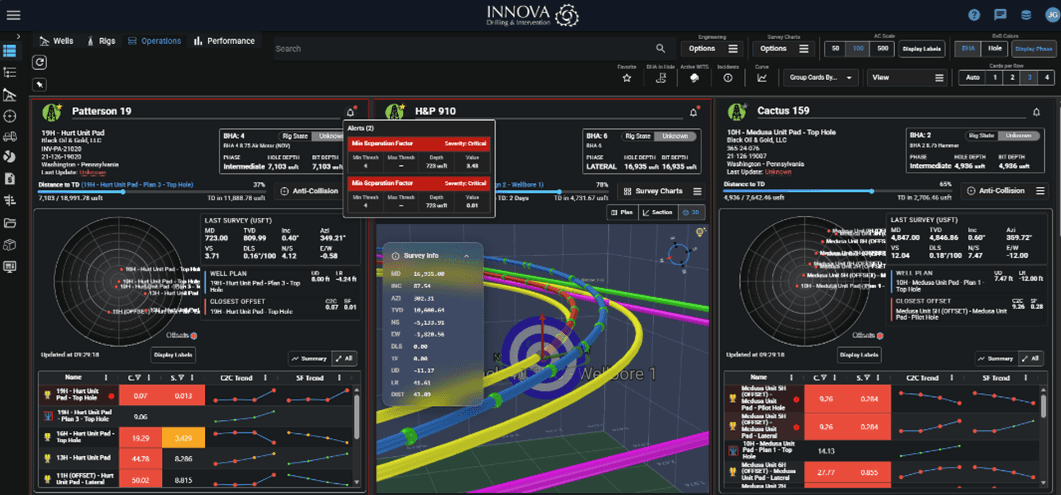Switch to the Operations tab

point(154,41)
